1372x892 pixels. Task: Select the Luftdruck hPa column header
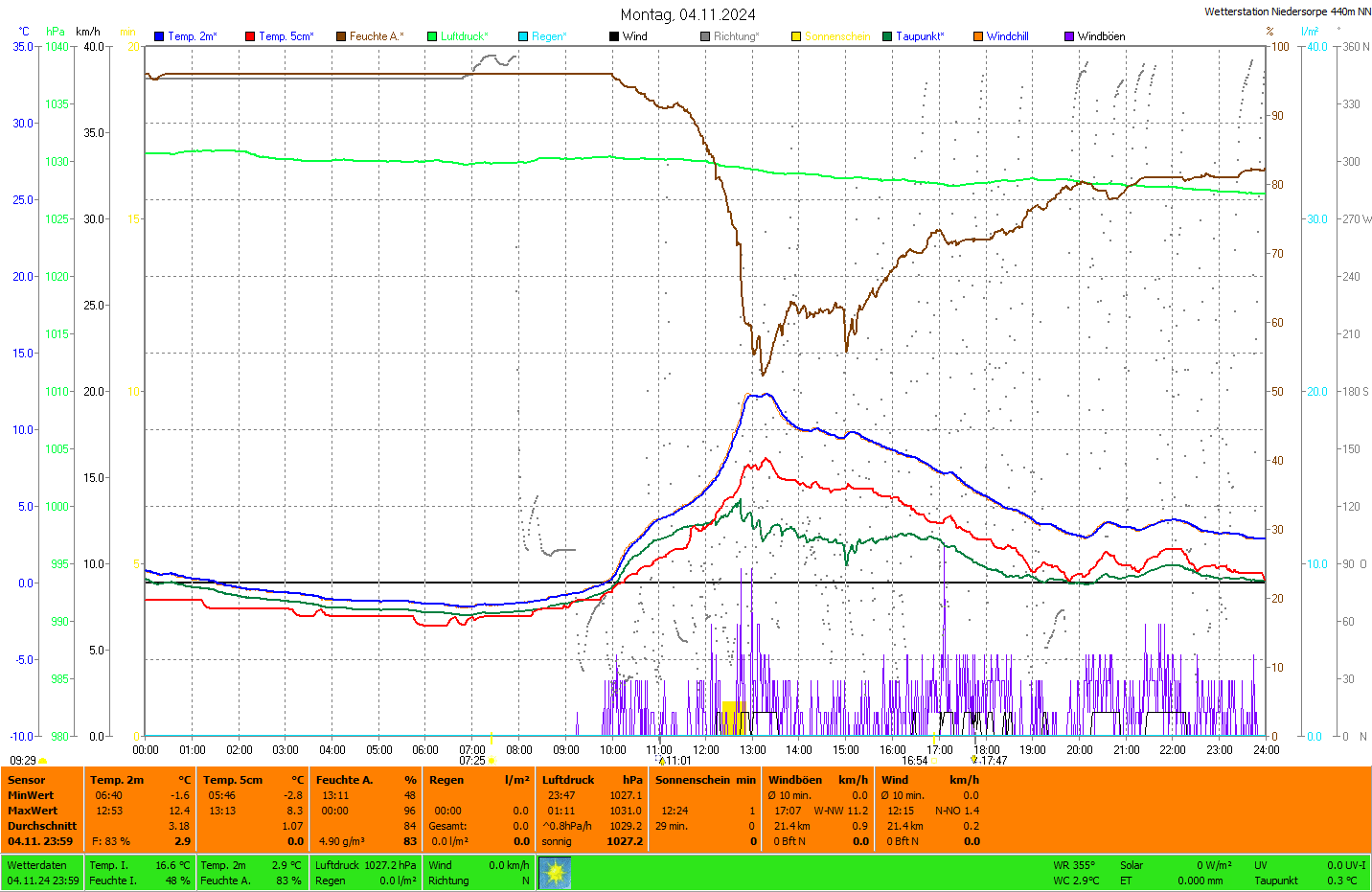[592, 780]
